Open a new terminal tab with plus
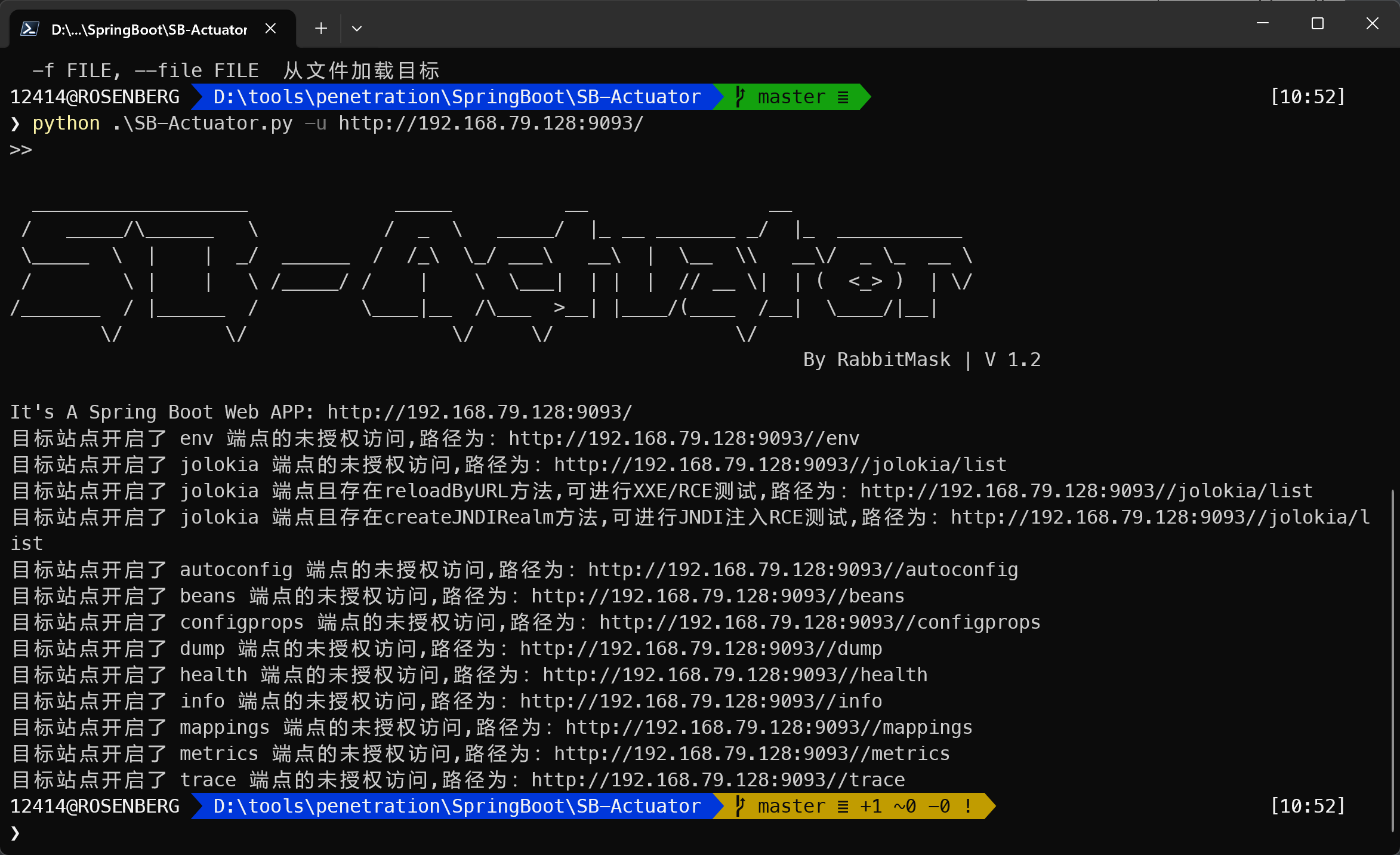The image size is (1400, 855). point(321,29)
